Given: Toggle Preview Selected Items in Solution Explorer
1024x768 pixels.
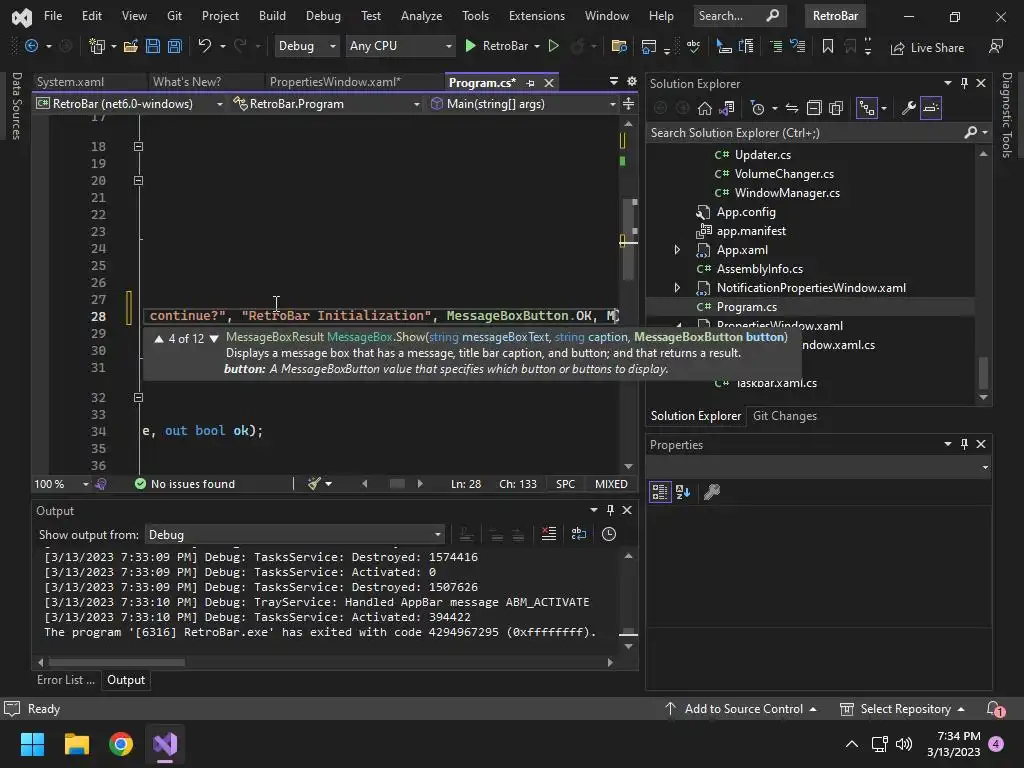Looking at the screenshot, I should (x=931, y=108).
